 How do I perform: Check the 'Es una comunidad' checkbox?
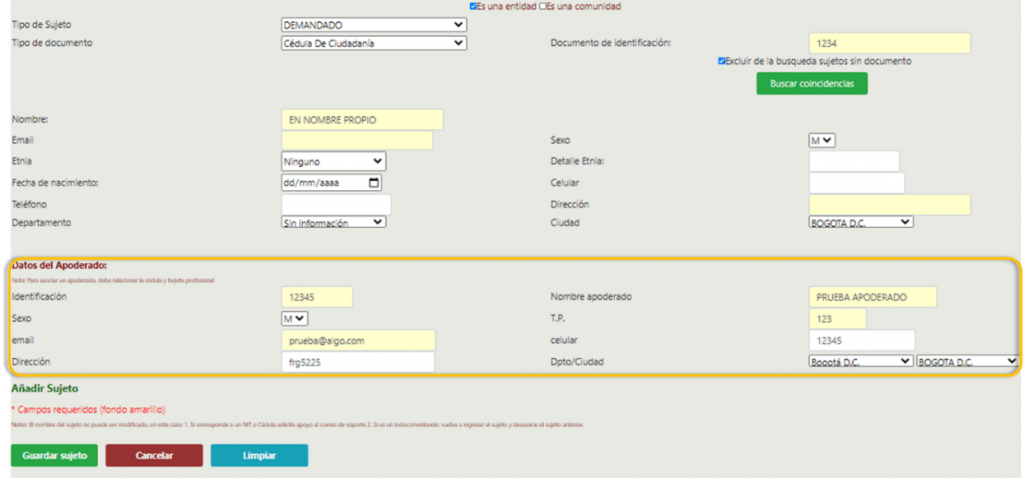click(543, 6)
